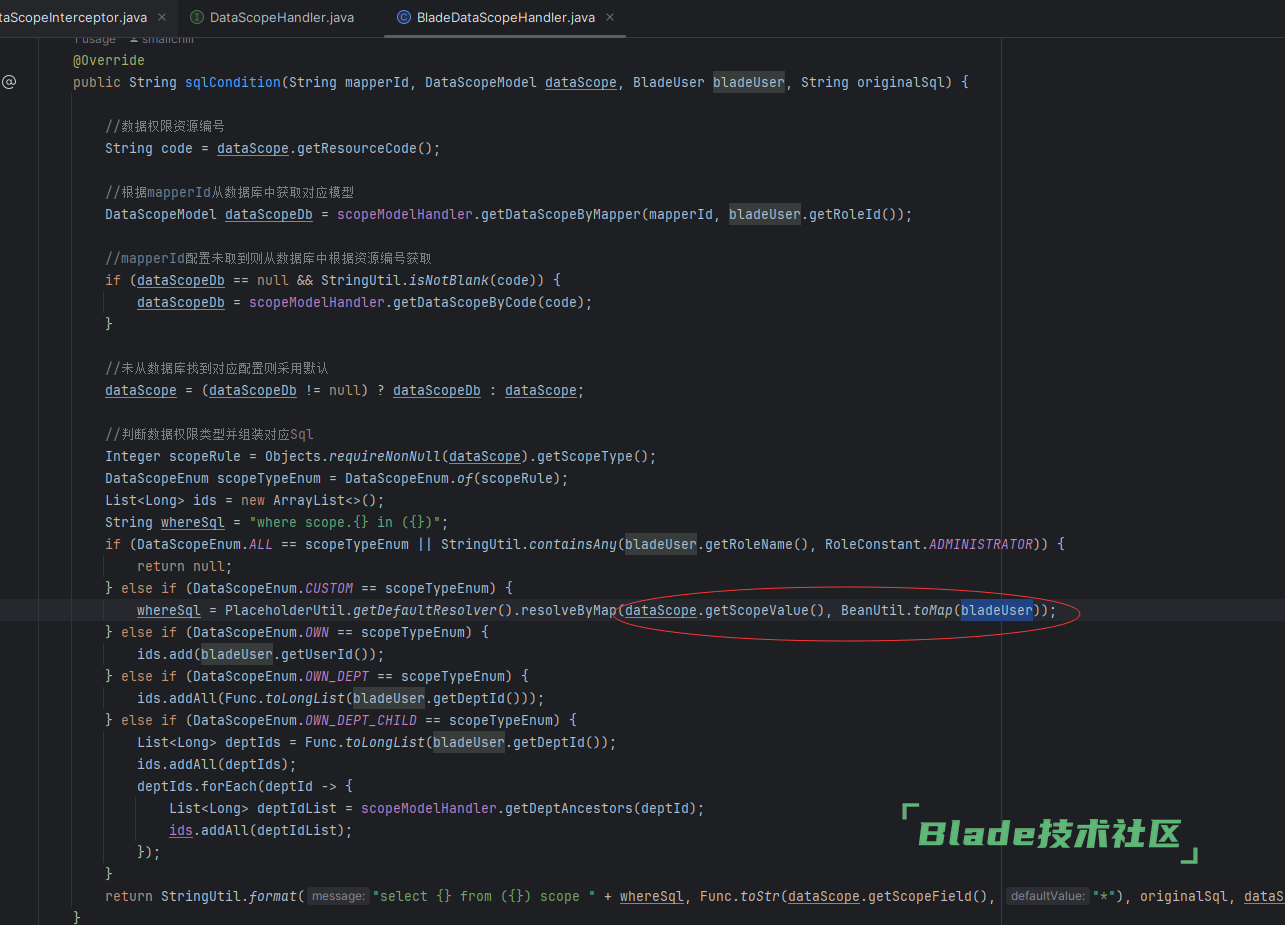The image size is (1285, 925).
Task: Click Objects.requireNonNull call
Action: click(353, 456)
